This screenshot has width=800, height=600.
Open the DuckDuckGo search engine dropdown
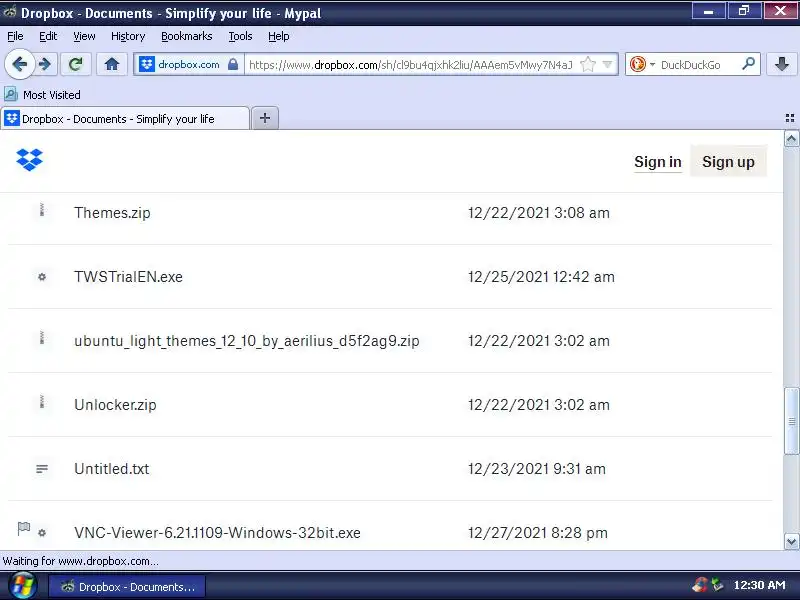652,65
